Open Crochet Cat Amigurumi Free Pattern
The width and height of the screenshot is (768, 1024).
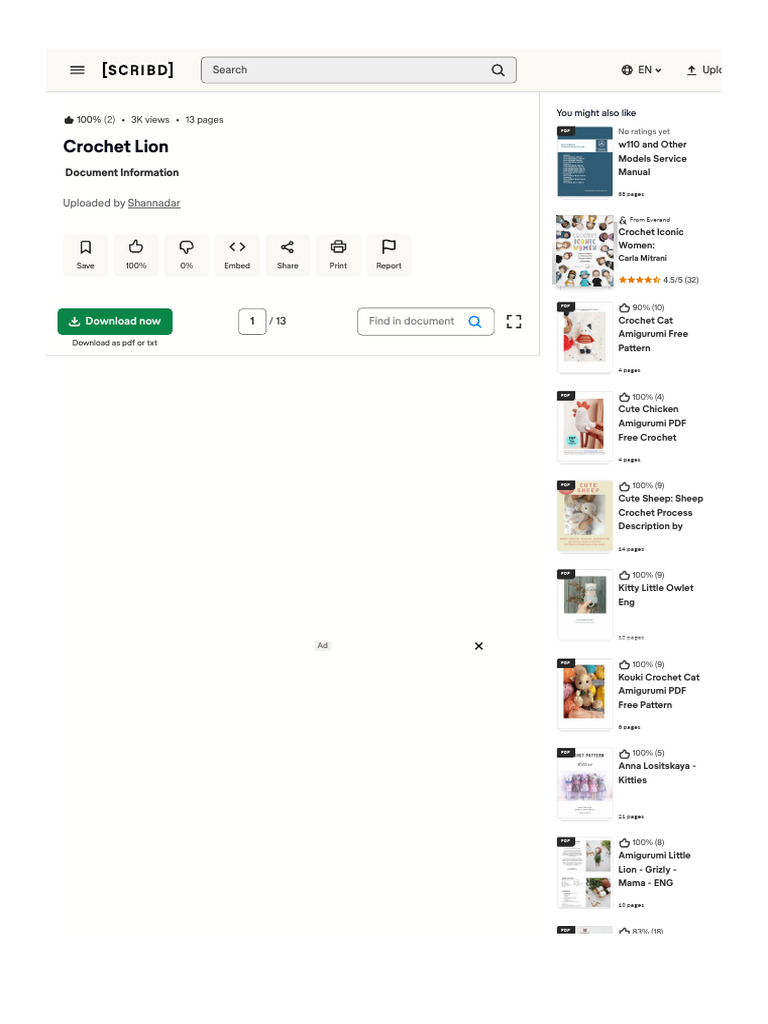tap(652, 334)
